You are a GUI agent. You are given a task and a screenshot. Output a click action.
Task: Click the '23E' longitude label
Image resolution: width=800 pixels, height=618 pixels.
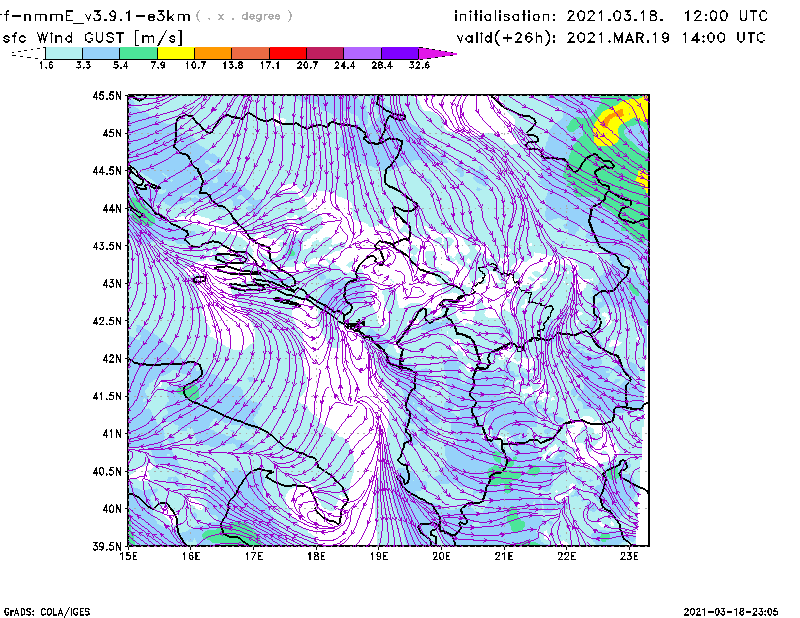[629, 556]
